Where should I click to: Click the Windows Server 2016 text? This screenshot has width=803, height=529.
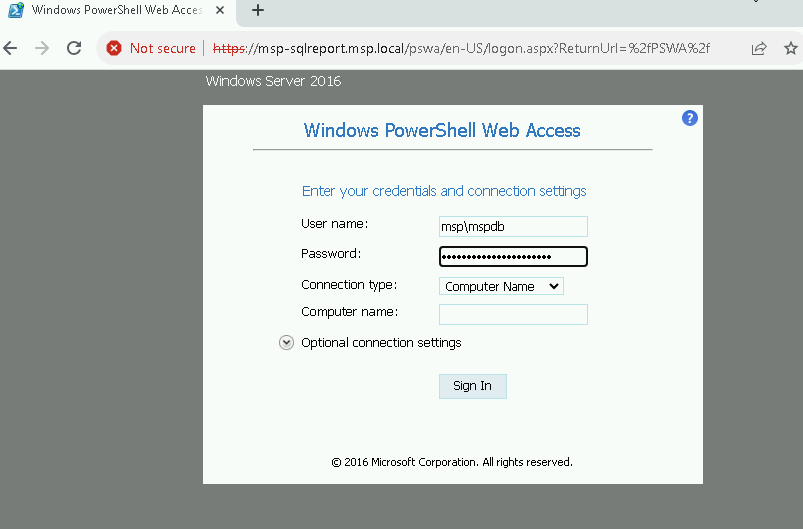(273, 81)
